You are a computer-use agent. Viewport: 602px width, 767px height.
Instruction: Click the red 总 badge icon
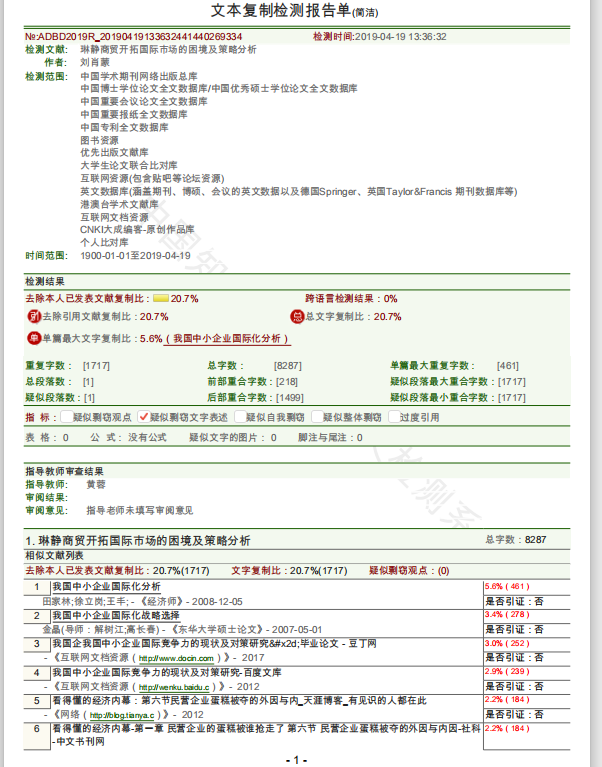pyautogui.click(x=297, y=316)
